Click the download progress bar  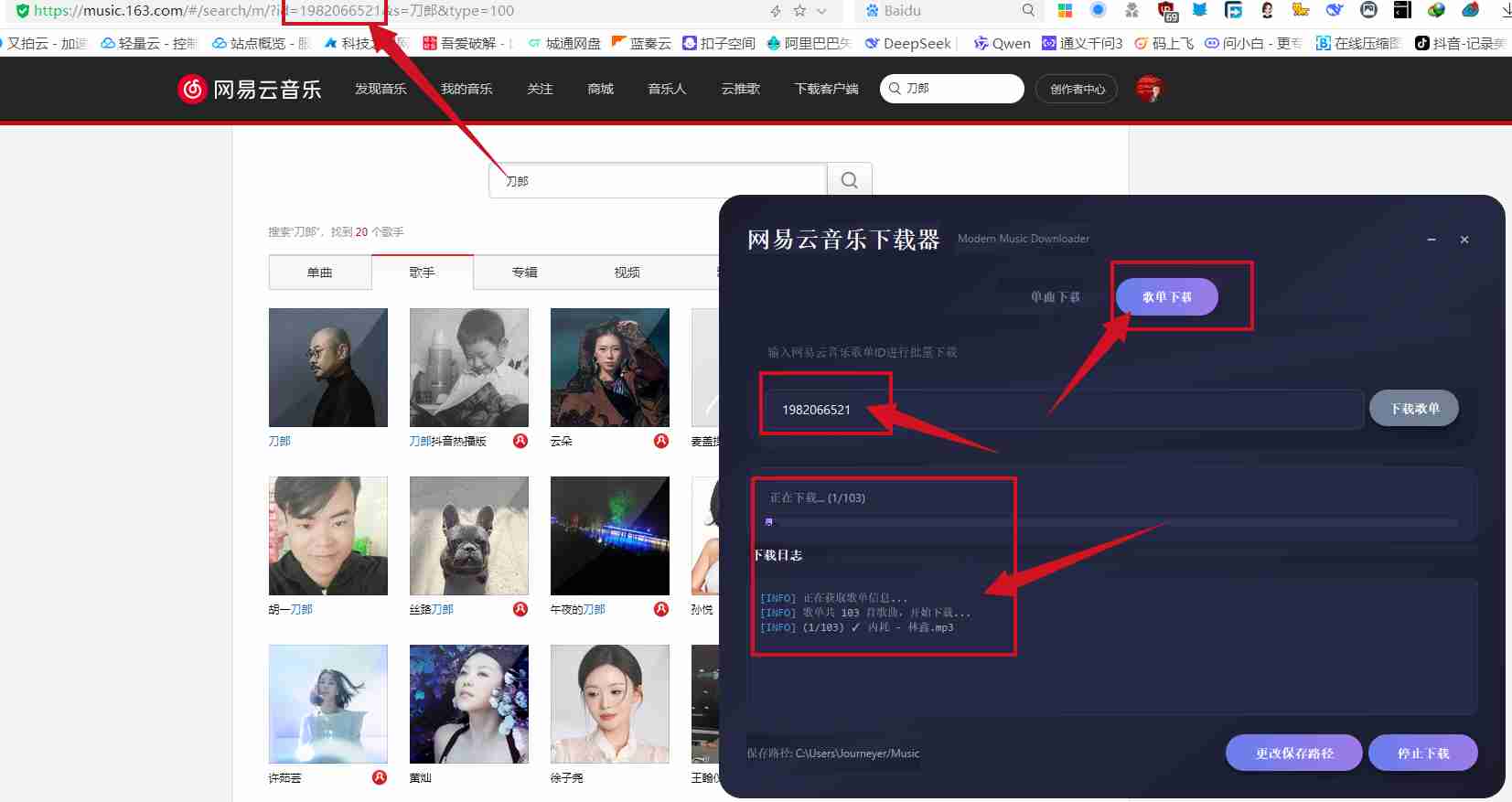pyautogui.click(x=1110, y=522)
